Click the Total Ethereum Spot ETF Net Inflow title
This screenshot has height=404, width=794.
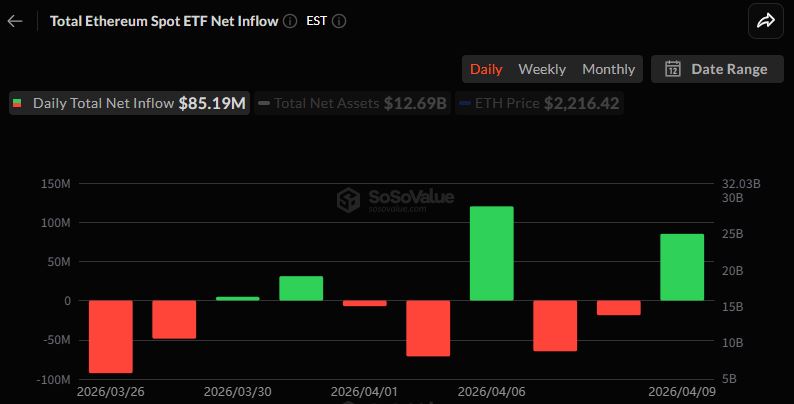[x=164, y=21]
